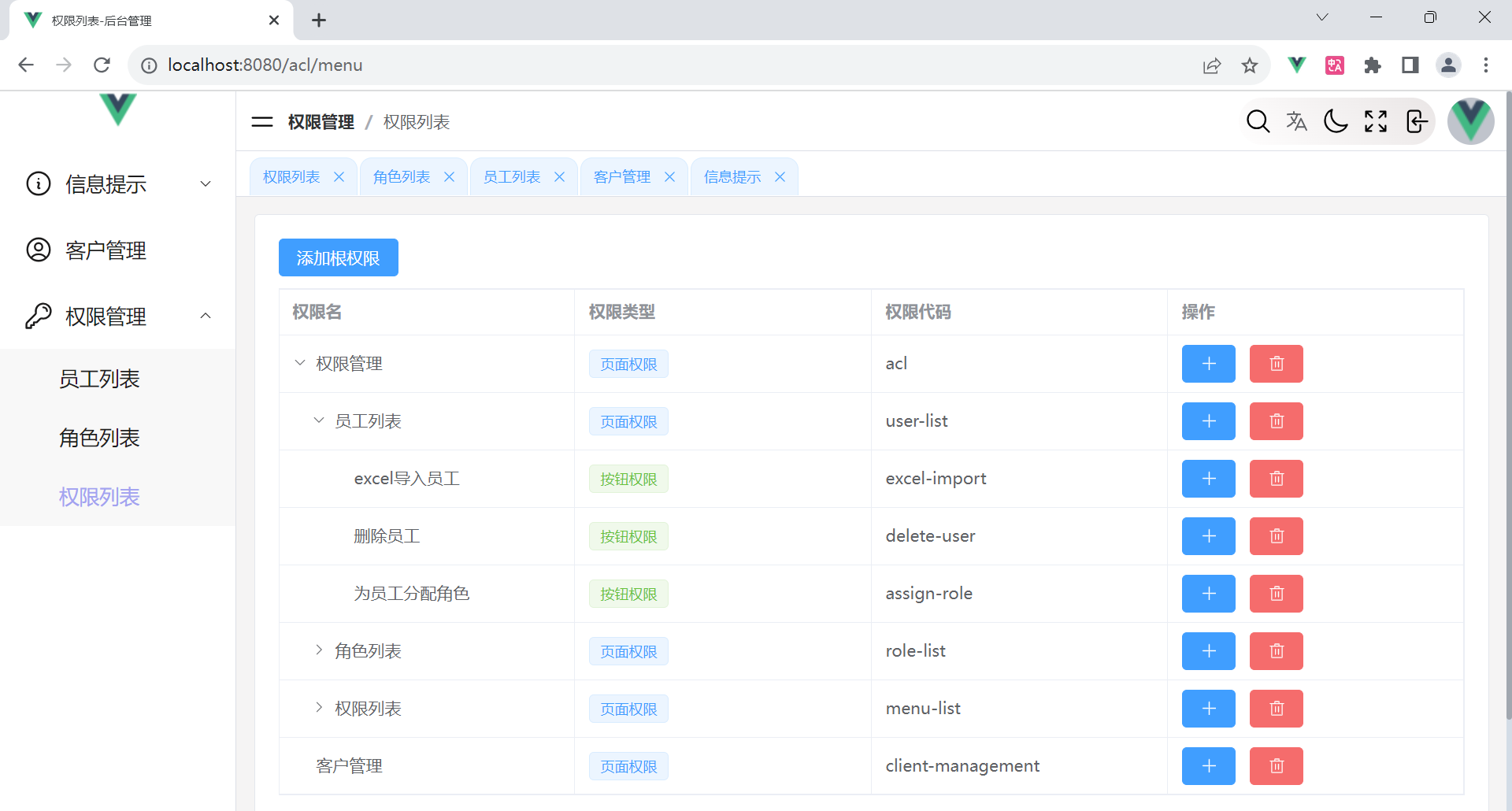Screen dimensions: 1512x811
Task: Click the search icon in header
Action: 1258,121
